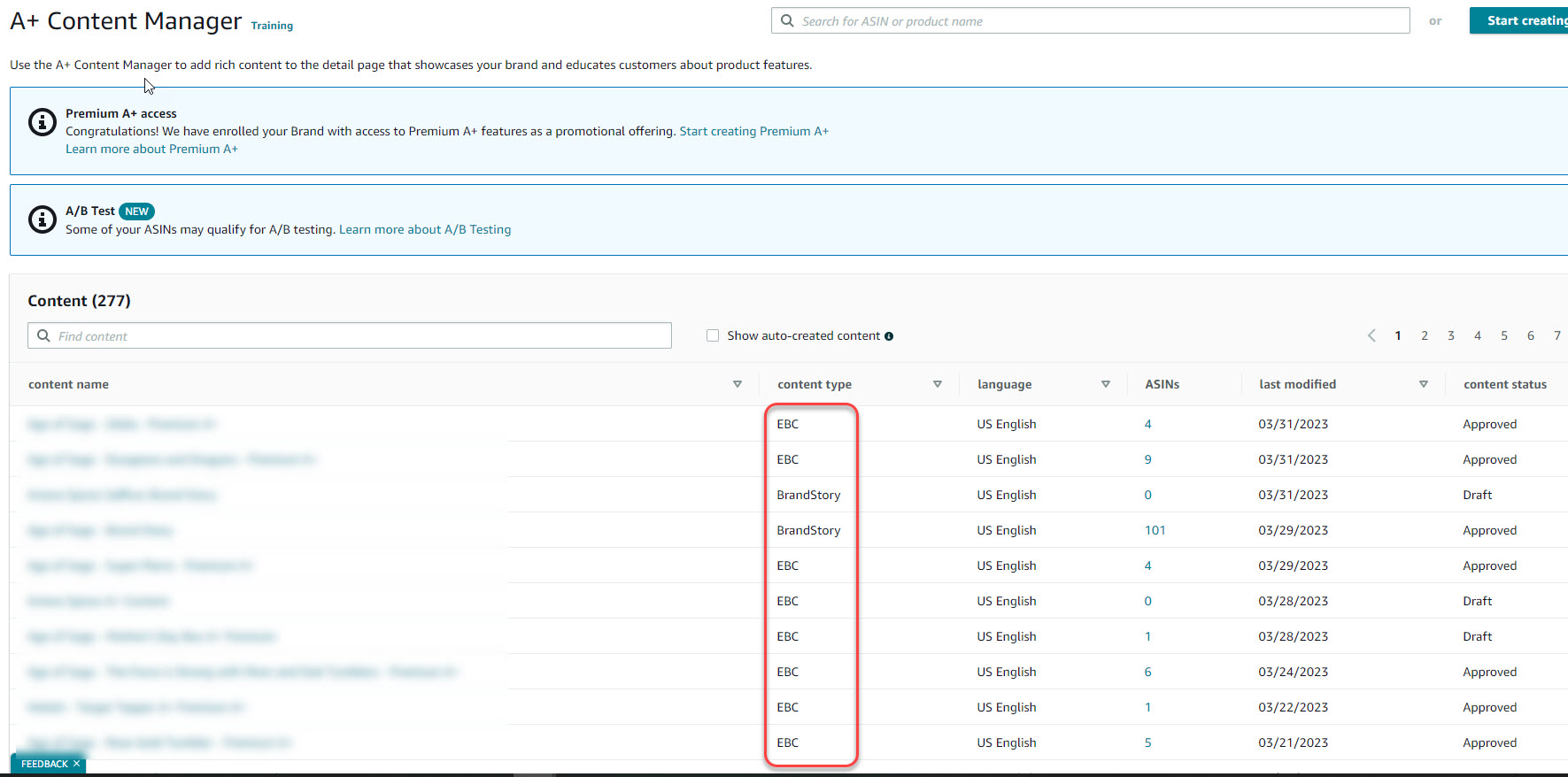
Task: Select the Draft status dated 03/31/2023
Action: [x=1478, y=495]
